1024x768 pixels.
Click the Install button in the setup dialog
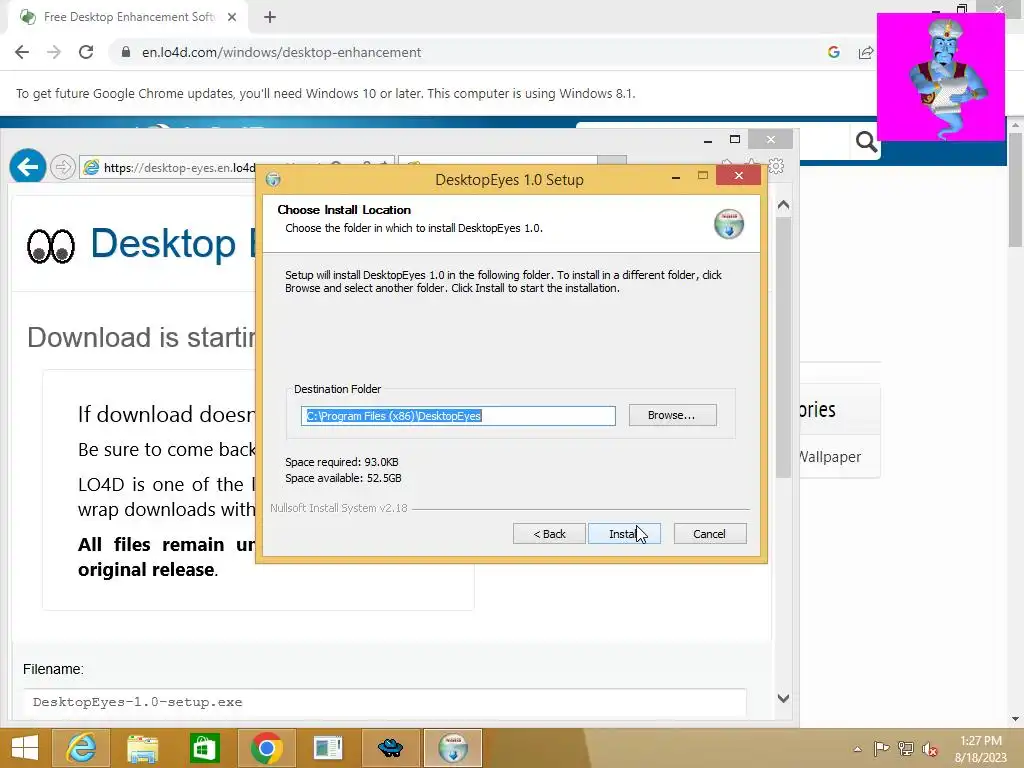click(624, 534)
